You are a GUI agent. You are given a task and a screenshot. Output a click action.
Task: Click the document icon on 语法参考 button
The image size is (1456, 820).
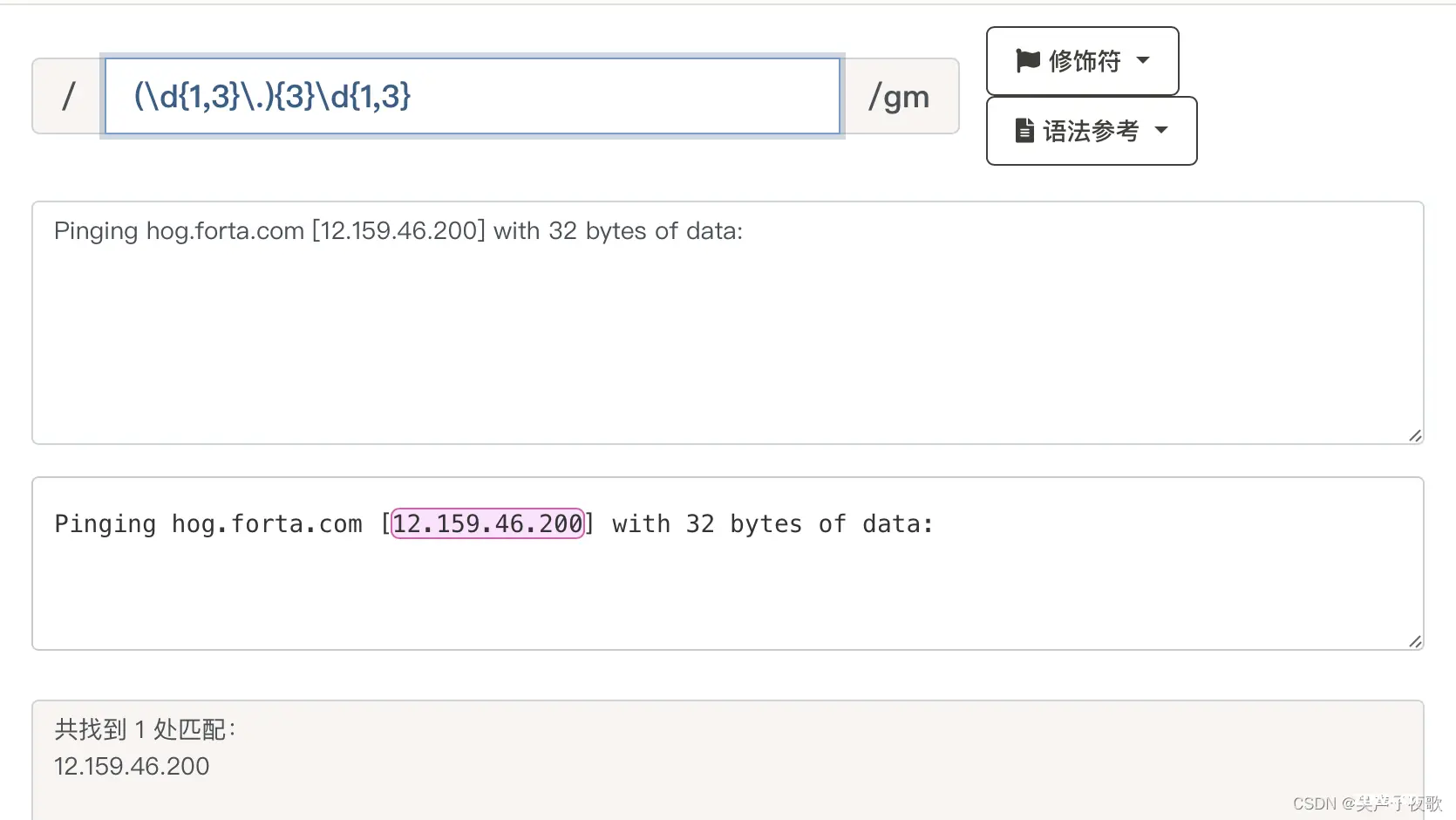click(x=1025, y=131)
